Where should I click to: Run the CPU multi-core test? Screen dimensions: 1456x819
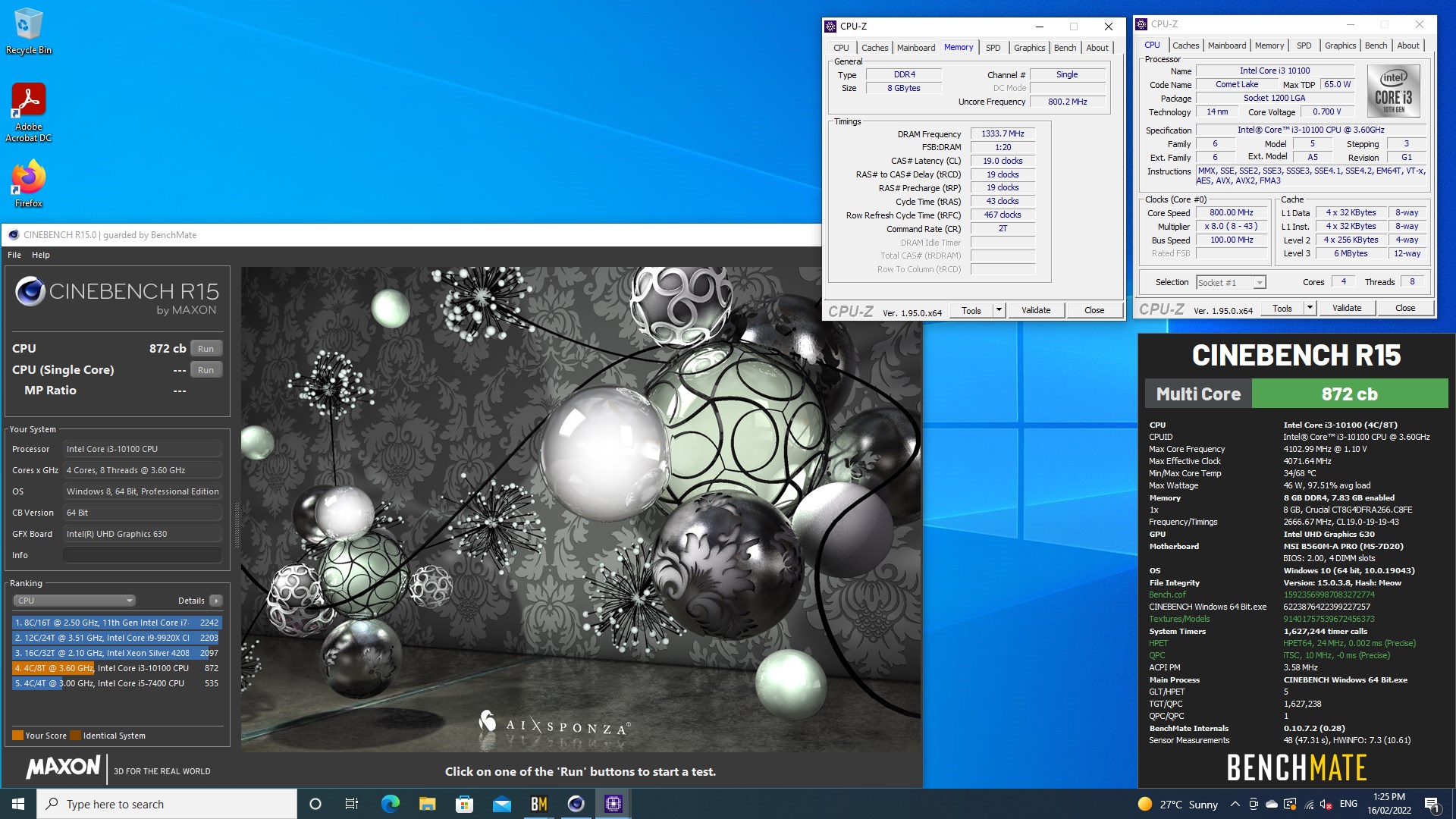[206, 349]
